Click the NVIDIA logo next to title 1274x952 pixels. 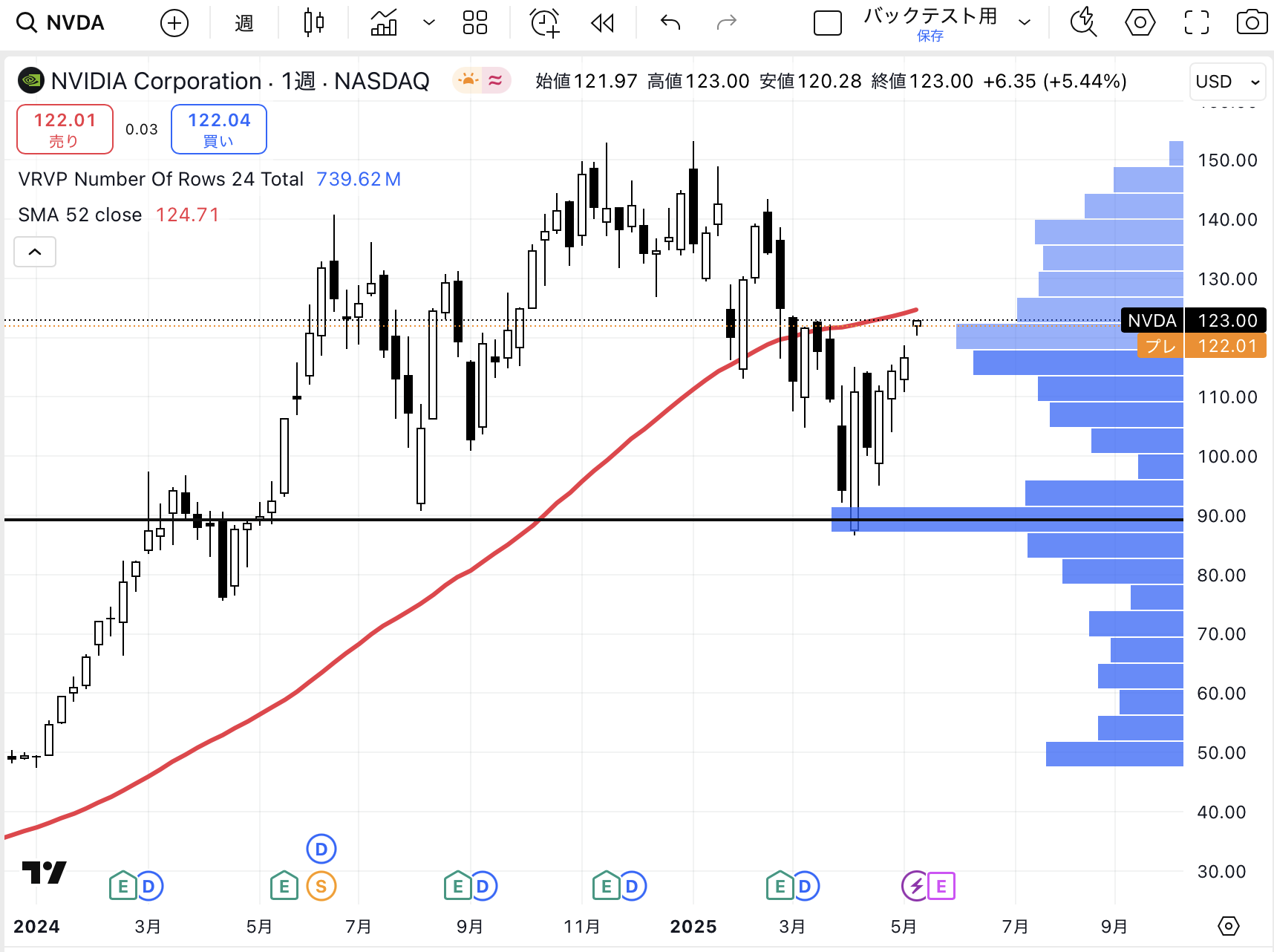pos(31,80)
